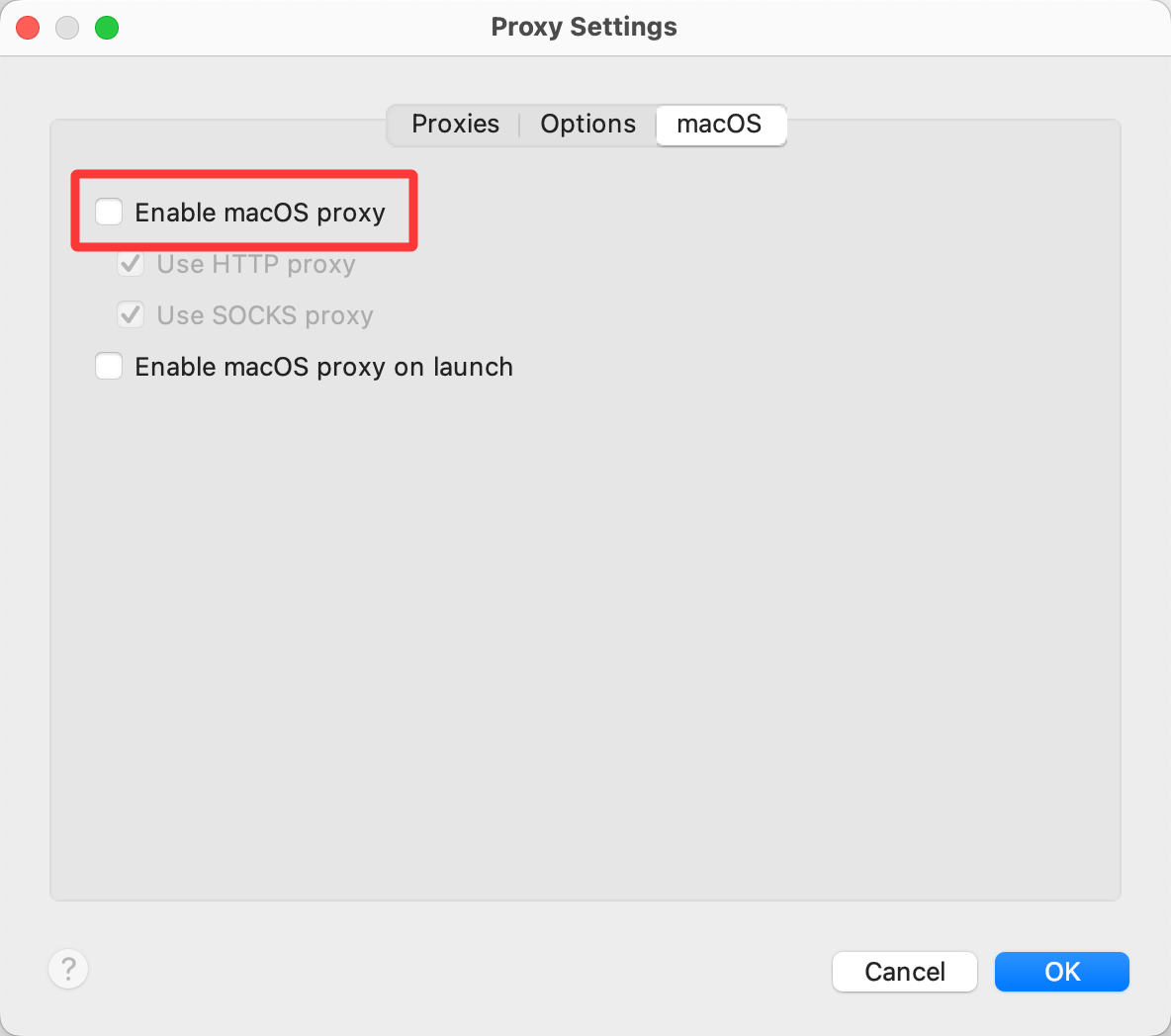Click the "Enable macOS proxy" label text

coord(260,213)
